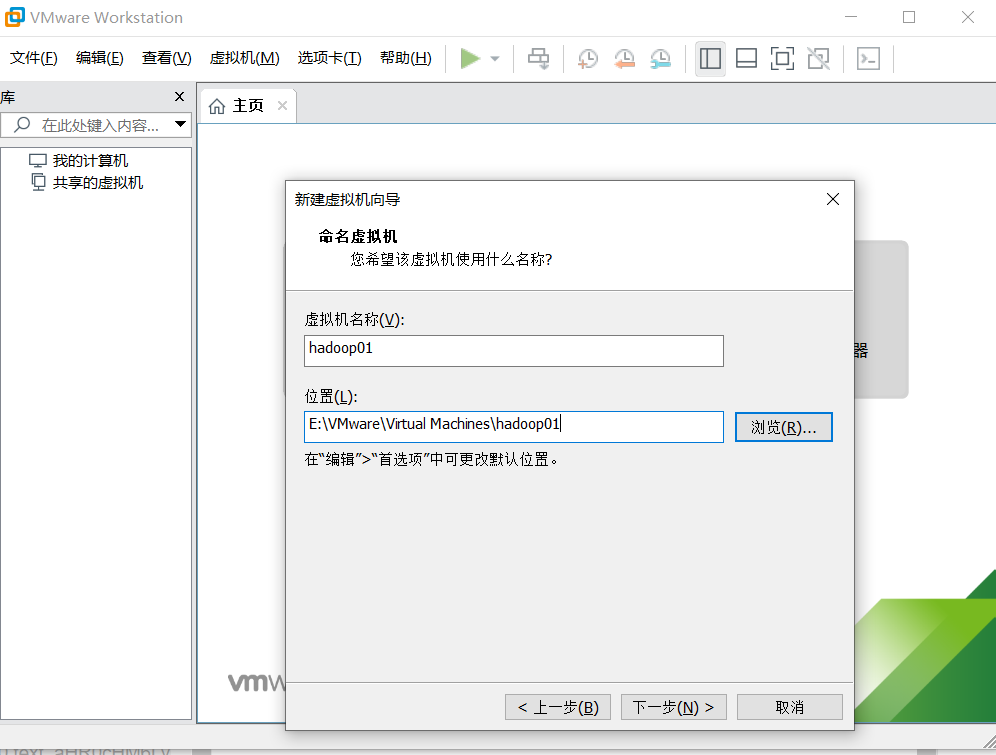Image resolution: width=996 pixels, height=755 pixels.
Task: Switch to the Home tab
Action: click(248, 105)
